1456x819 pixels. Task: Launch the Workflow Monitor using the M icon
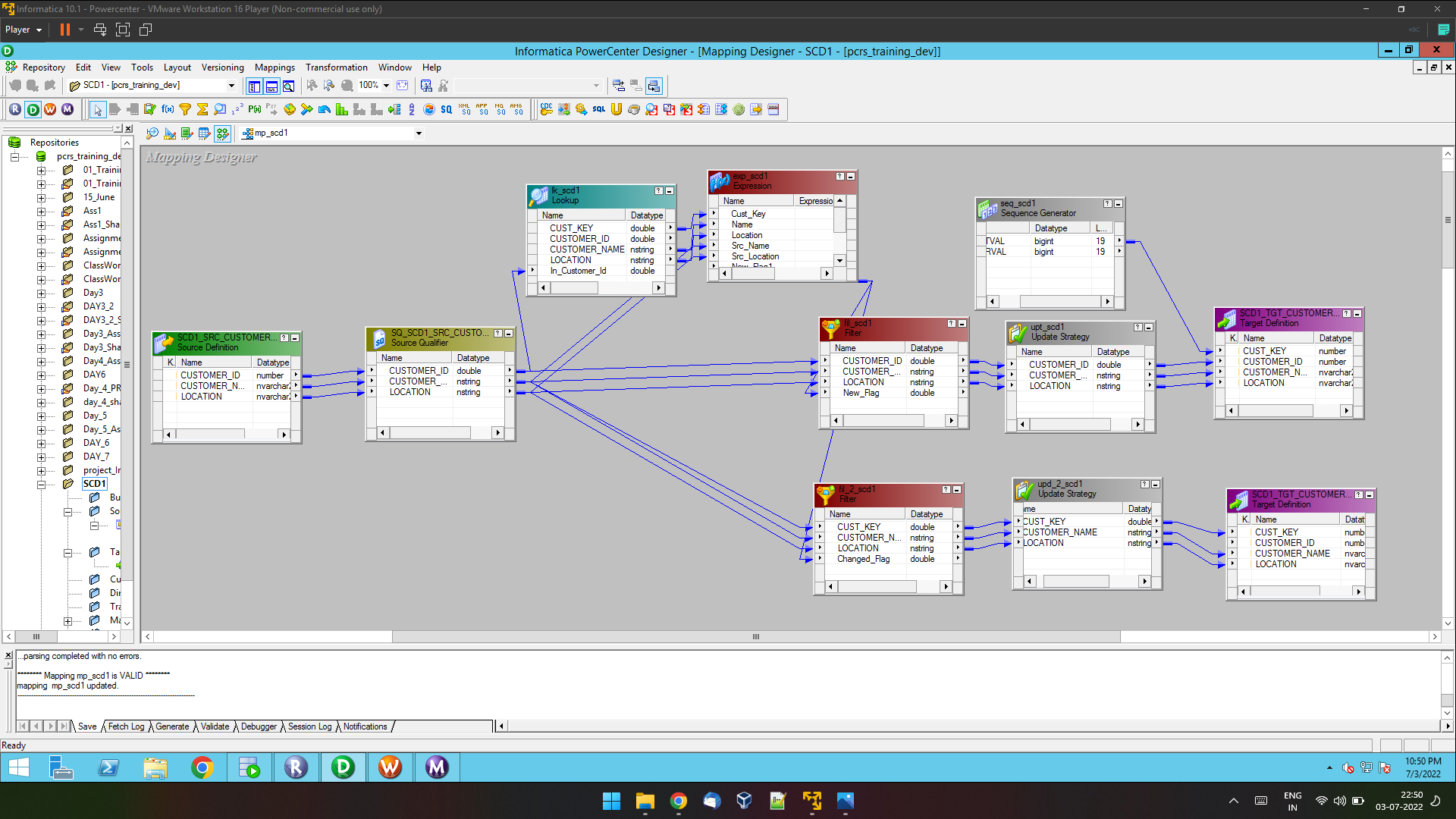67,109
